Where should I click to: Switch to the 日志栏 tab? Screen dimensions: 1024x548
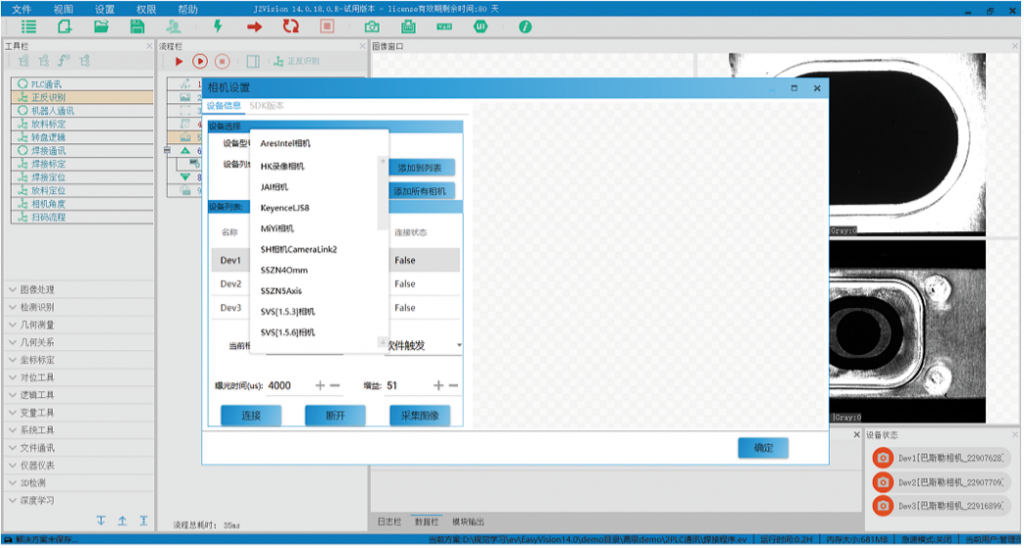(x=389, y=522)
